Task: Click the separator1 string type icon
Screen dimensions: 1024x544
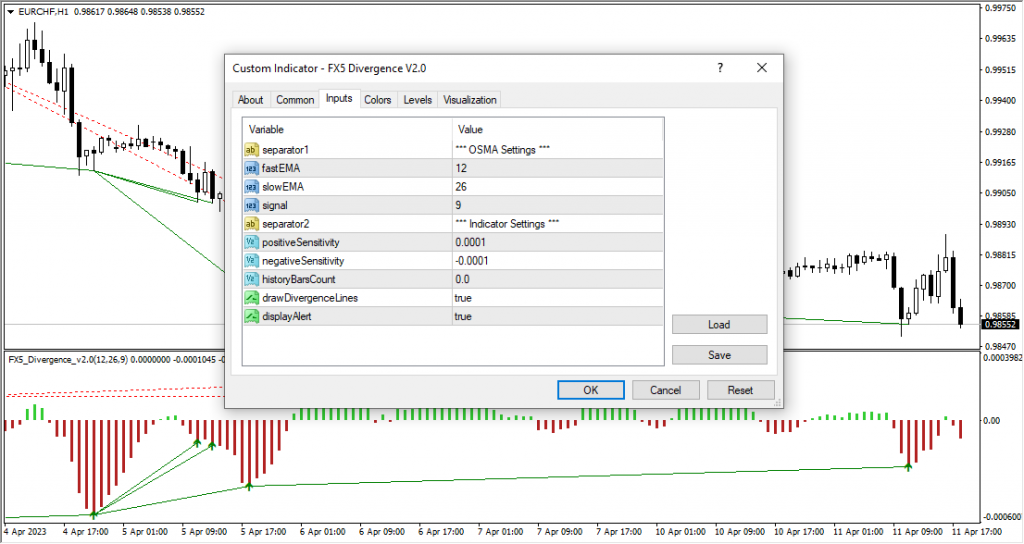Action: (252, 149)
